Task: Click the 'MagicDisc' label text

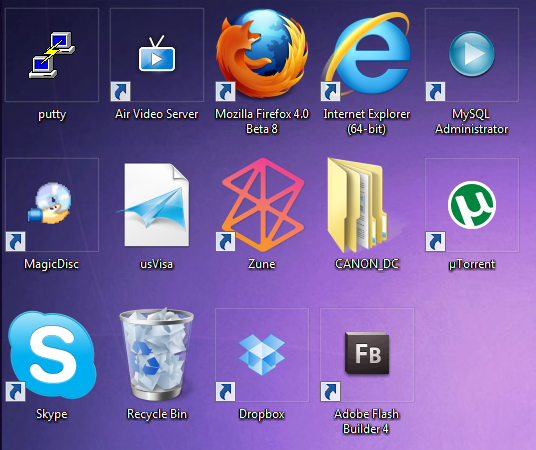Action: click(x=51, y=264)
